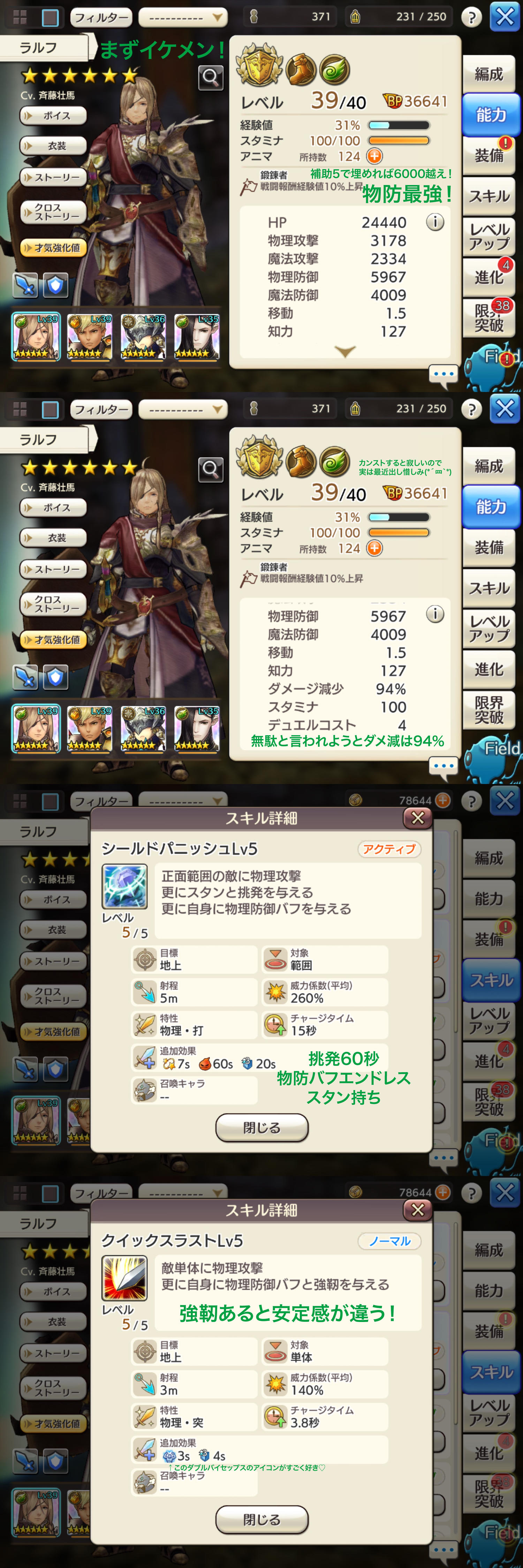Expand stats using arrow below 知力 127
Screen dimensions: 523x1568
[345, 352]
